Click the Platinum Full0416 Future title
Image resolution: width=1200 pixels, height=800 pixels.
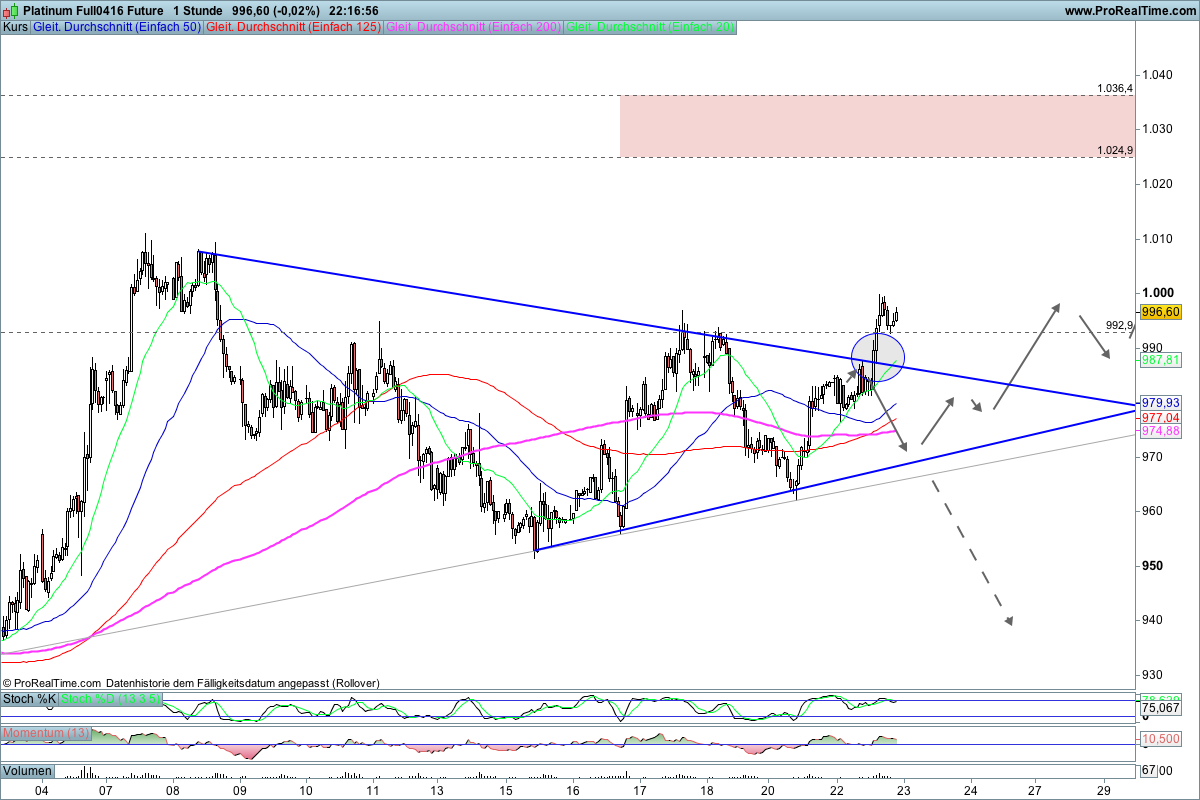tap(94, 10)
